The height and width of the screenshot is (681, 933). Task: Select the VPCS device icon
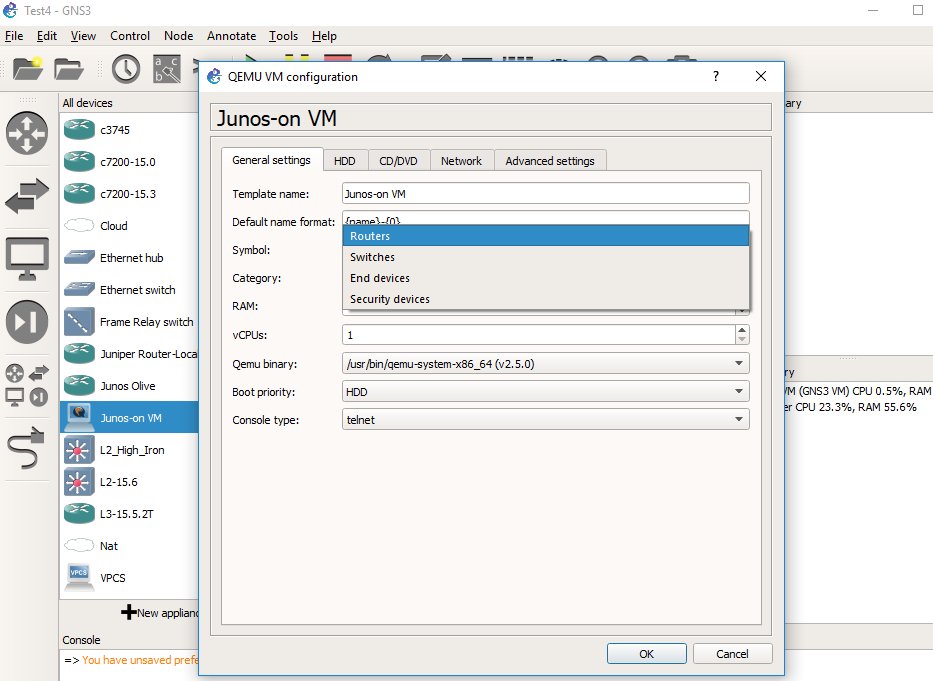pyautogui.click(x=79, y=577)
